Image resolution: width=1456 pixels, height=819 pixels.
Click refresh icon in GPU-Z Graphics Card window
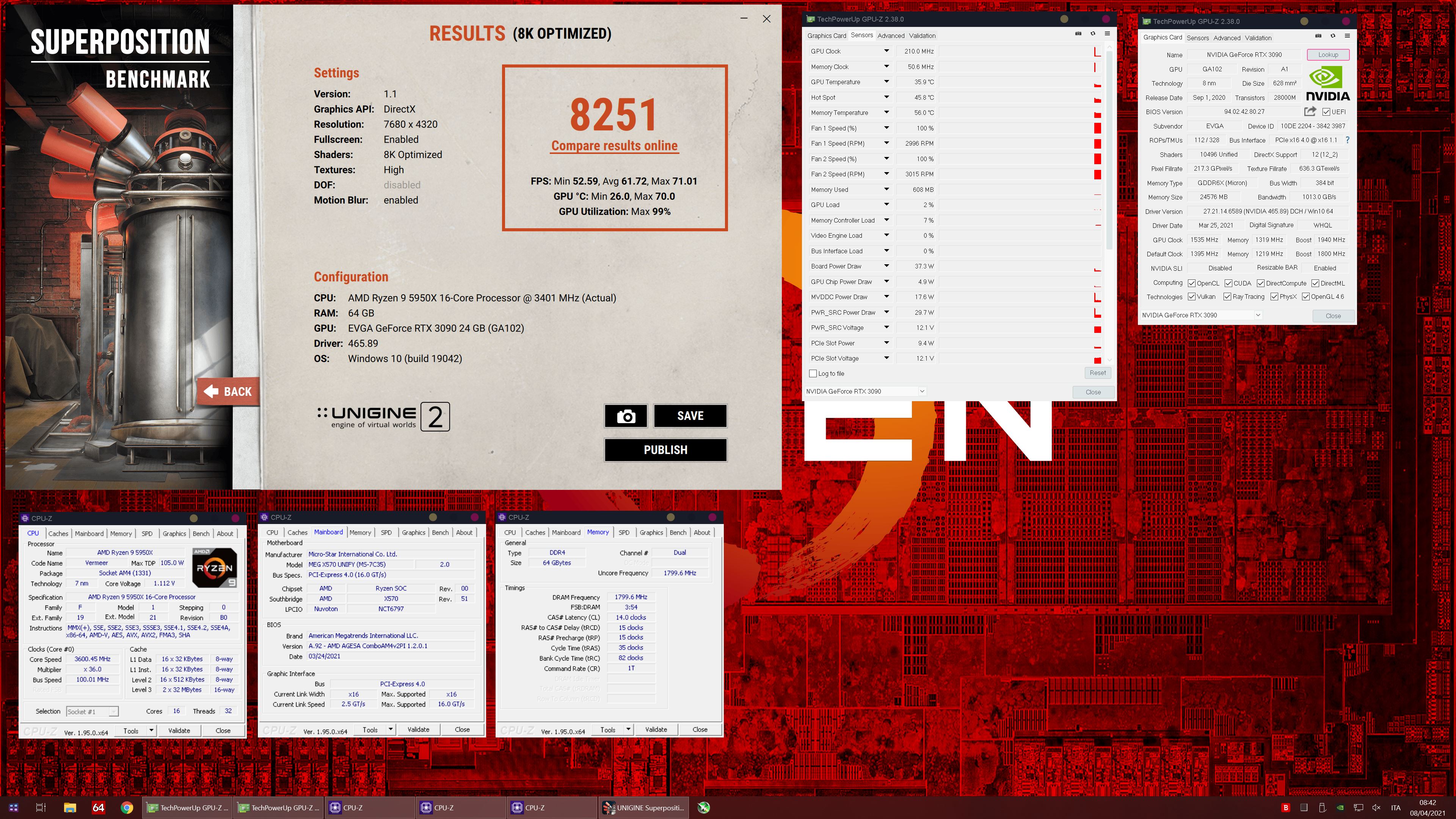pyautogui.click(x=1333, y=36)
